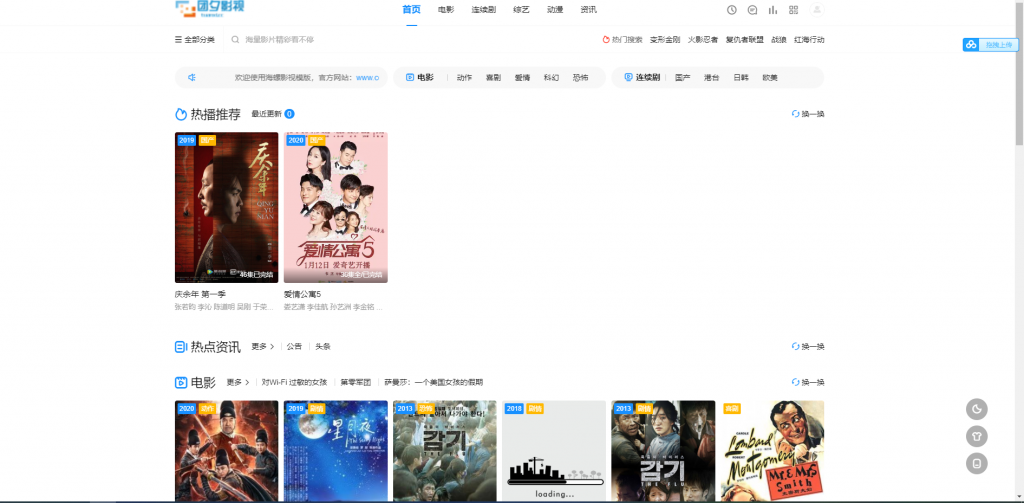Viewport: 1024px width, 503px height.
Task: Click the blue cloud upload button icon
Action: [971, 44]
